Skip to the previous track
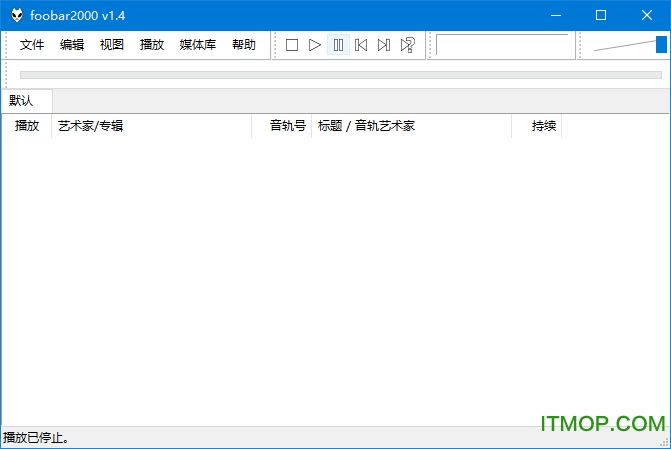Image resolution: width=671 pixels, height=449 pixels. [361, 45]
